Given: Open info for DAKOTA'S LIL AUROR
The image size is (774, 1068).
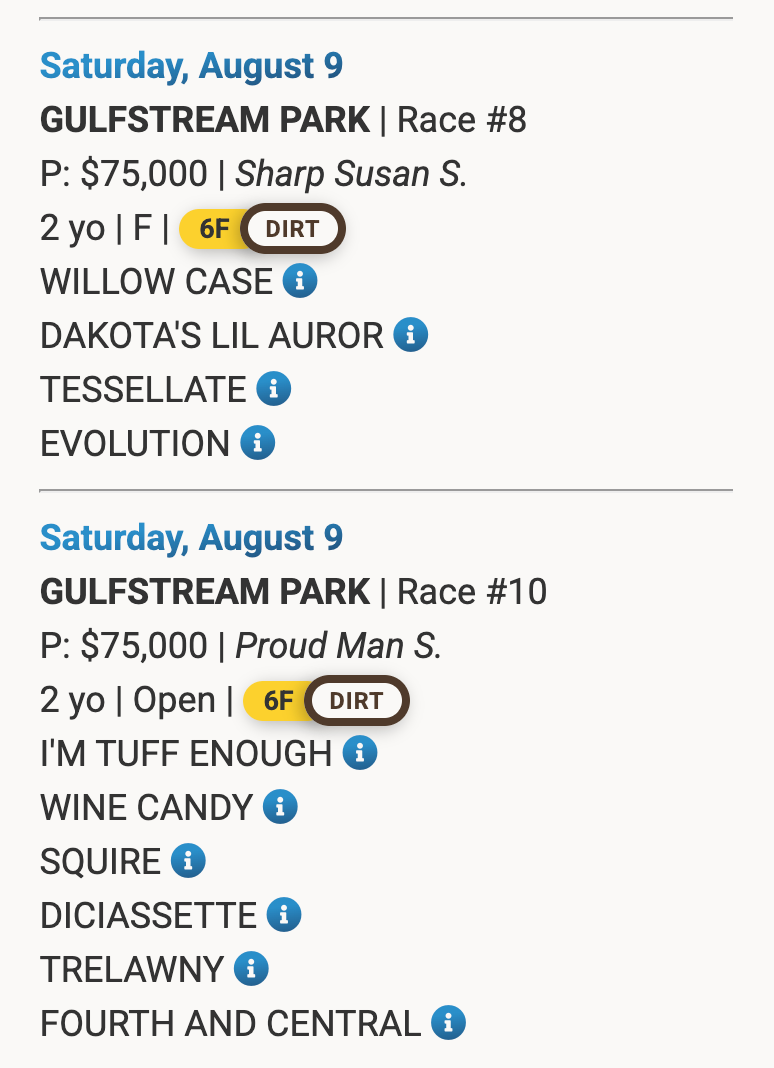Looking at the screenshot, I should (411, 335).
